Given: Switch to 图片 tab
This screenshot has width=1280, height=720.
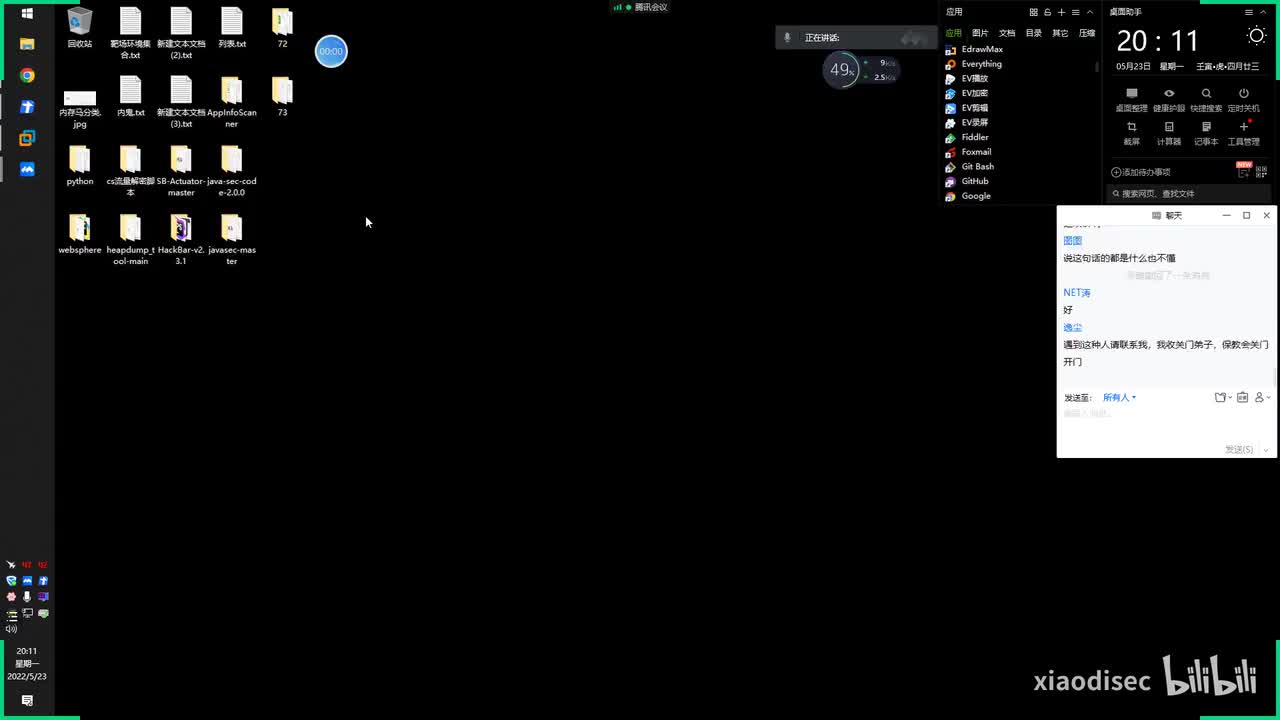Looking at the screenshot, I should [980, 33].
